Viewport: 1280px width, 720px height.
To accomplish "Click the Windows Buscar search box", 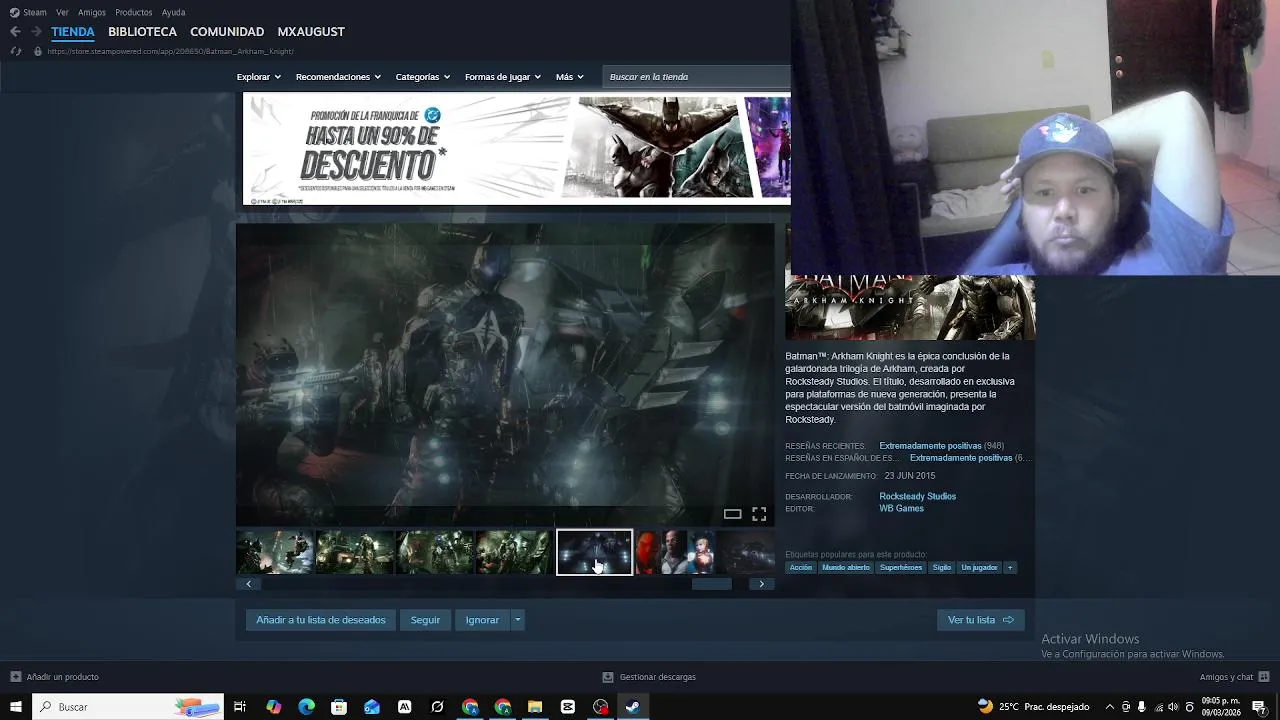I will coord(128,707).
